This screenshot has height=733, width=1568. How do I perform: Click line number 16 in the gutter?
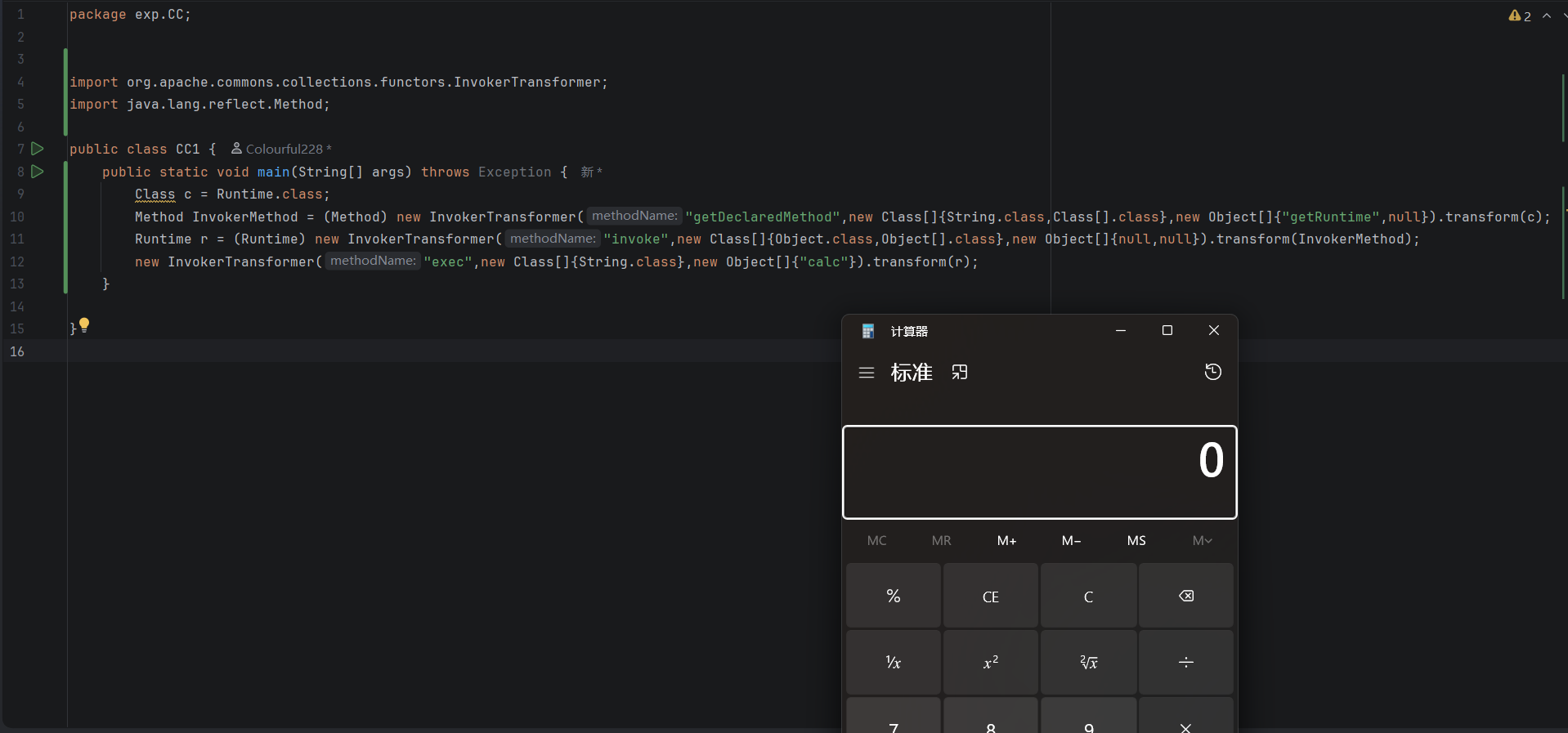(17, 351)
